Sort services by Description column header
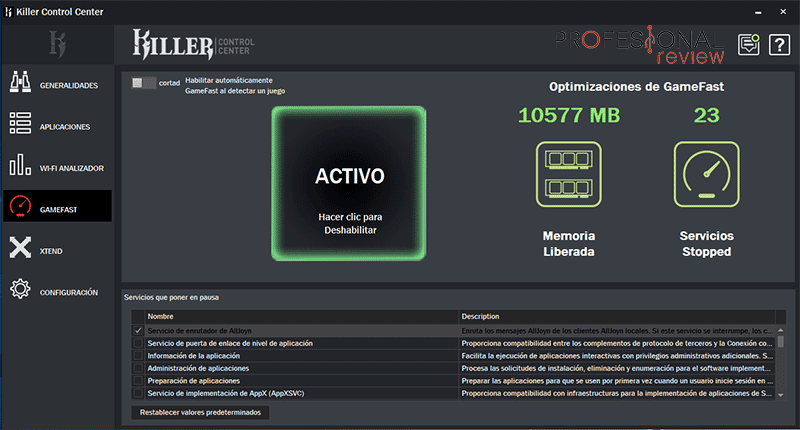The height and width of the screenshot is (430, 800). coord(617,316)
